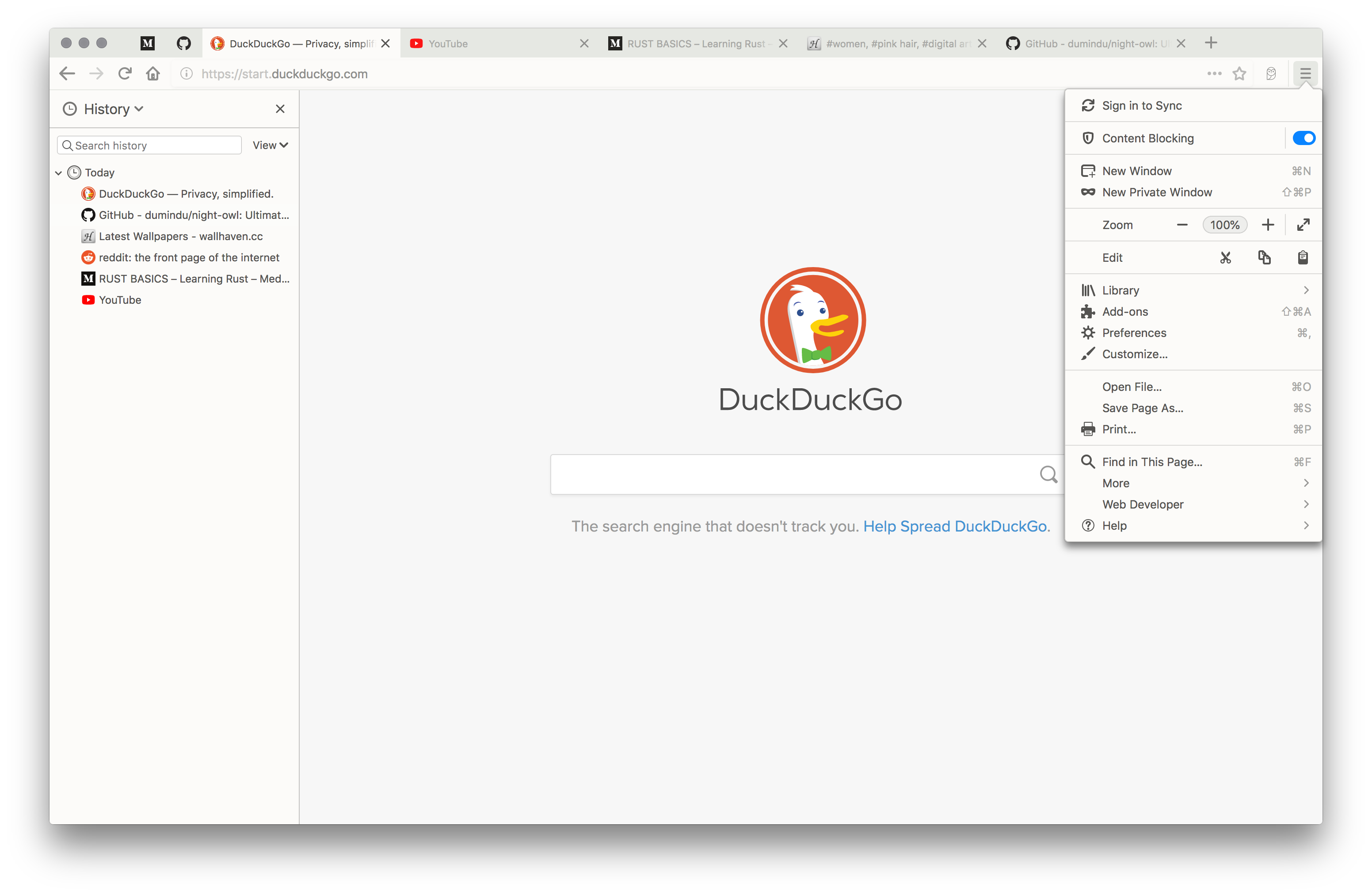This screenshot has width=1372, height=895.
Task: Click the fullscreen icon beside Zoom
Action: coord(1303,225)
